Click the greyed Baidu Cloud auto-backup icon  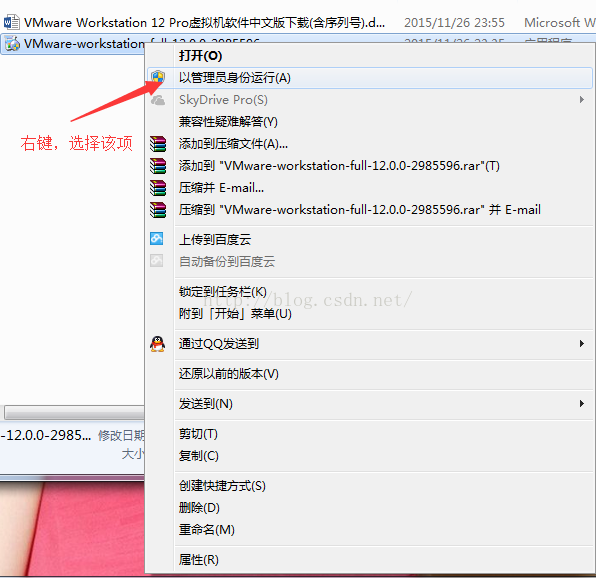tap(157, 261)
